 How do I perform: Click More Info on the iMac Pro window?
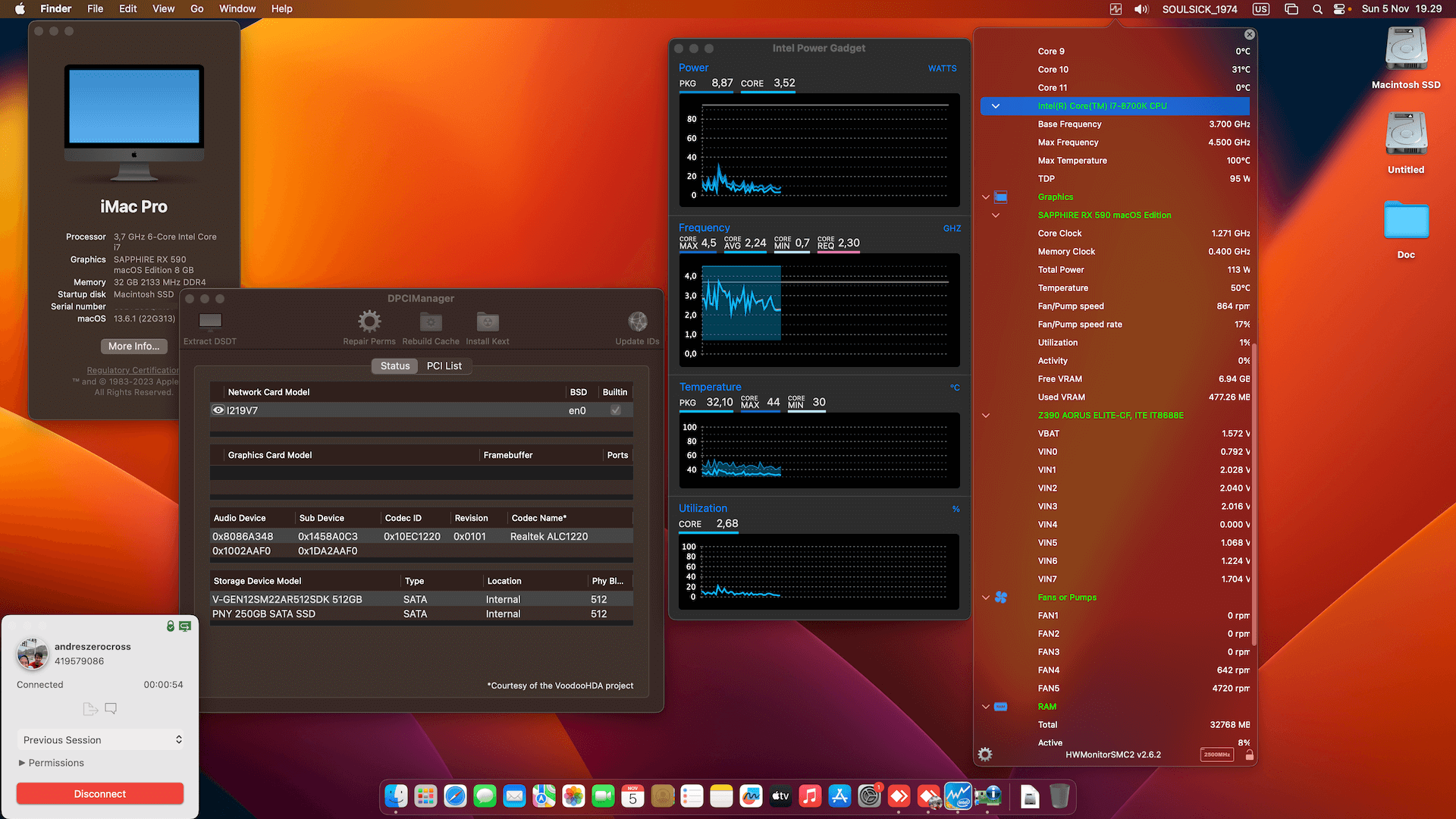point(133,346)
